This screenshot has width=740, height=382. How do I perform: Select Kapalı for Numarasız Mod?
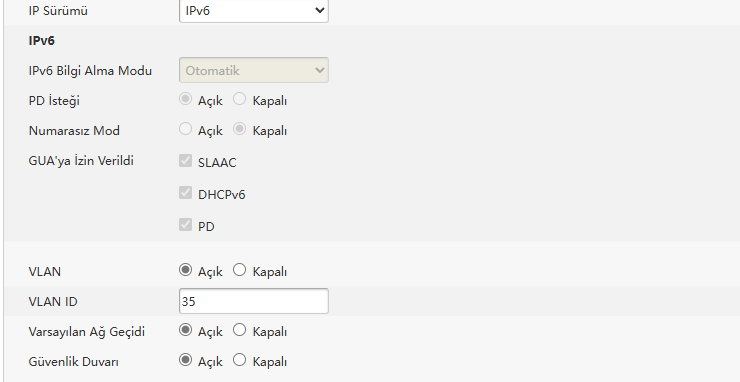(240, 129)
